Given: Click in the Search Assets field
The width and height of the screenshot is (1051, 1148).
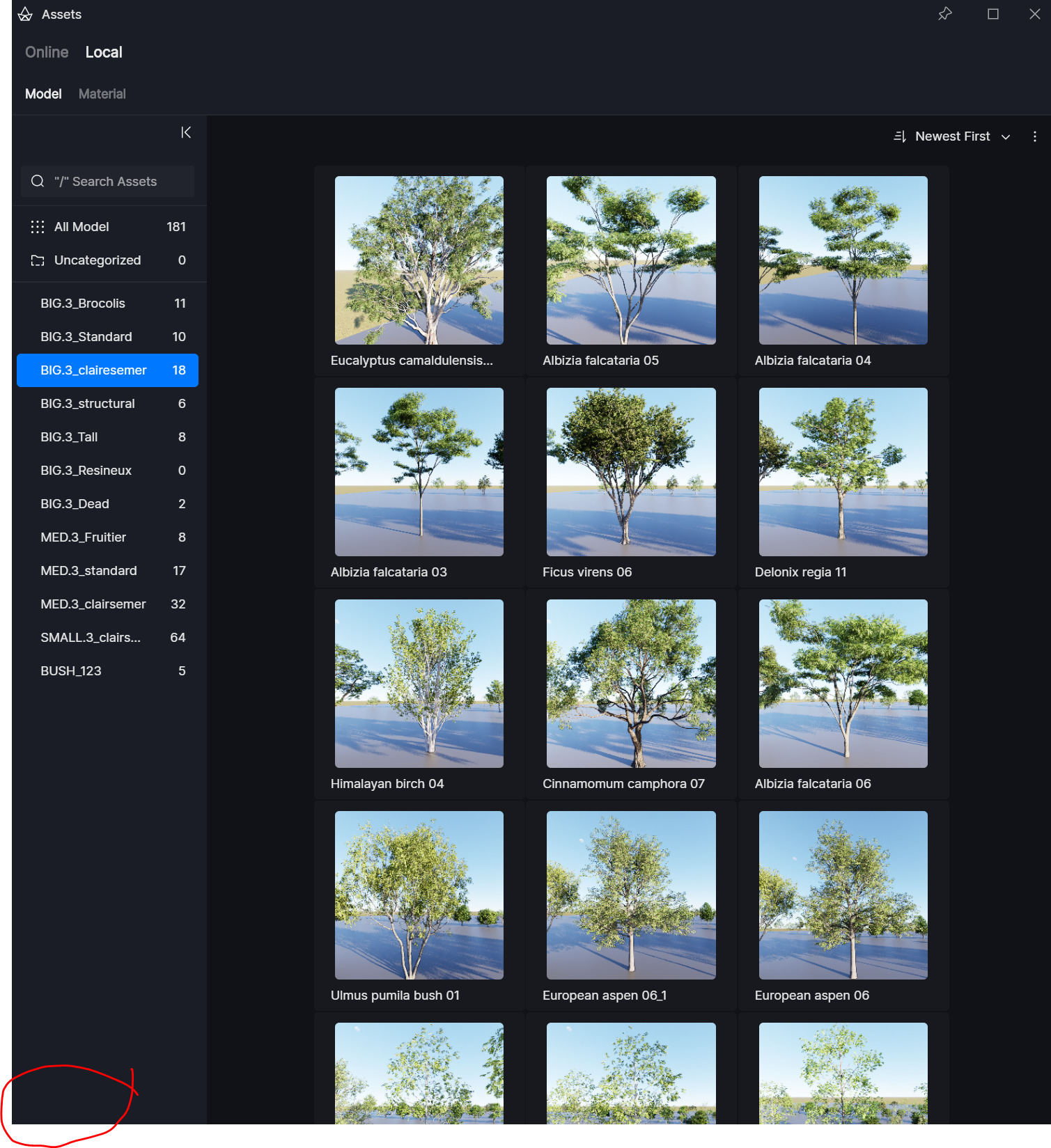Looking at the screenshot, I should click(115, 182).
